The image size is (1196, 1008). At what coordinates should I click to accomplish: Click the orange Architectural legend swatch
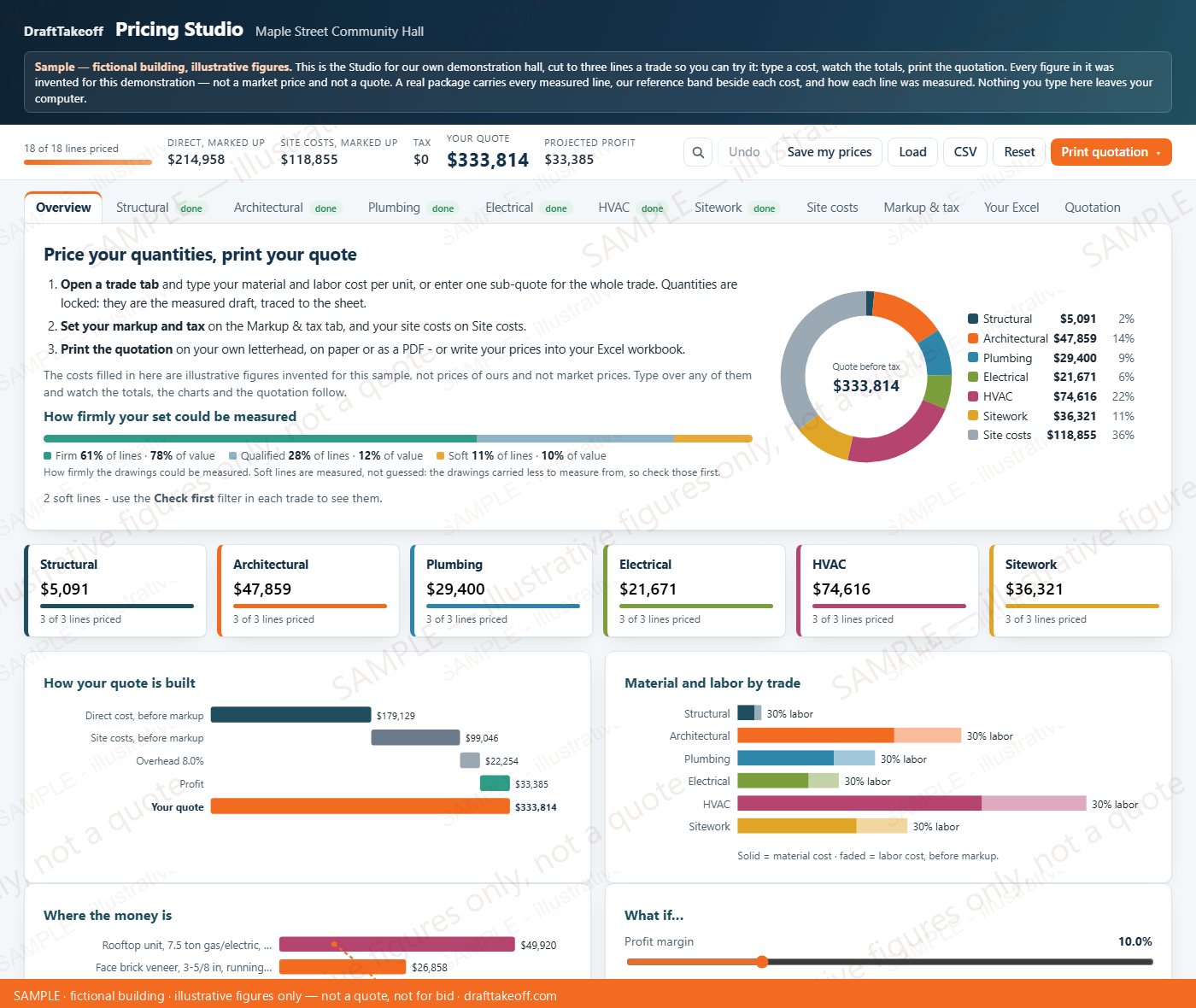point(973,338)
